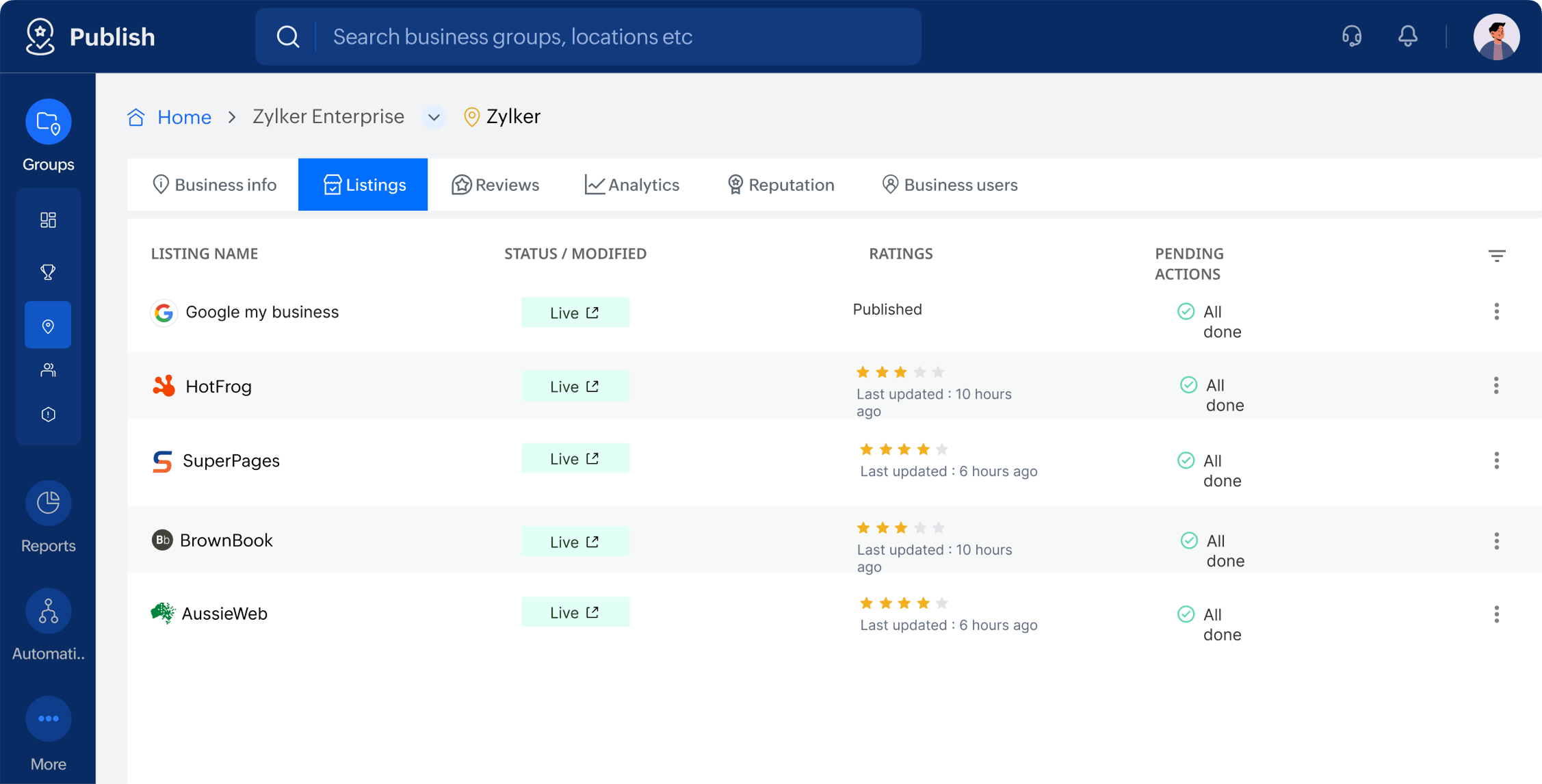
Task: Click All done status for HotFrog
Action: (1212, 395)
